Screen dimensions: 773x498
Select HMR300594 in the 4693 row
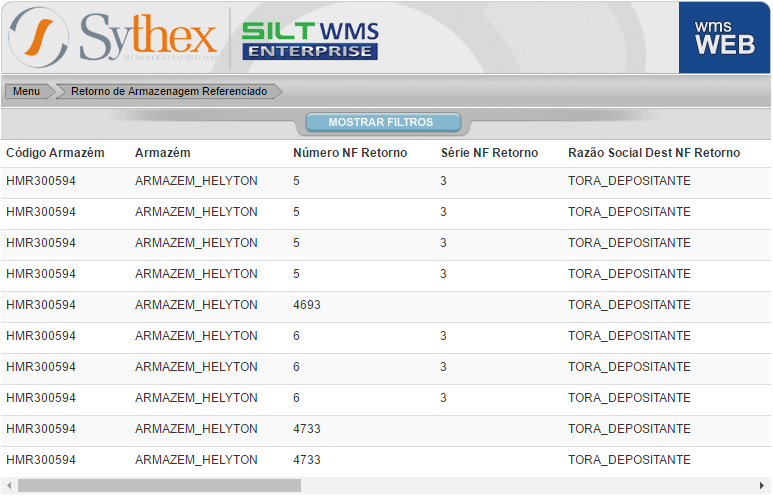click(x=41, y=305)
